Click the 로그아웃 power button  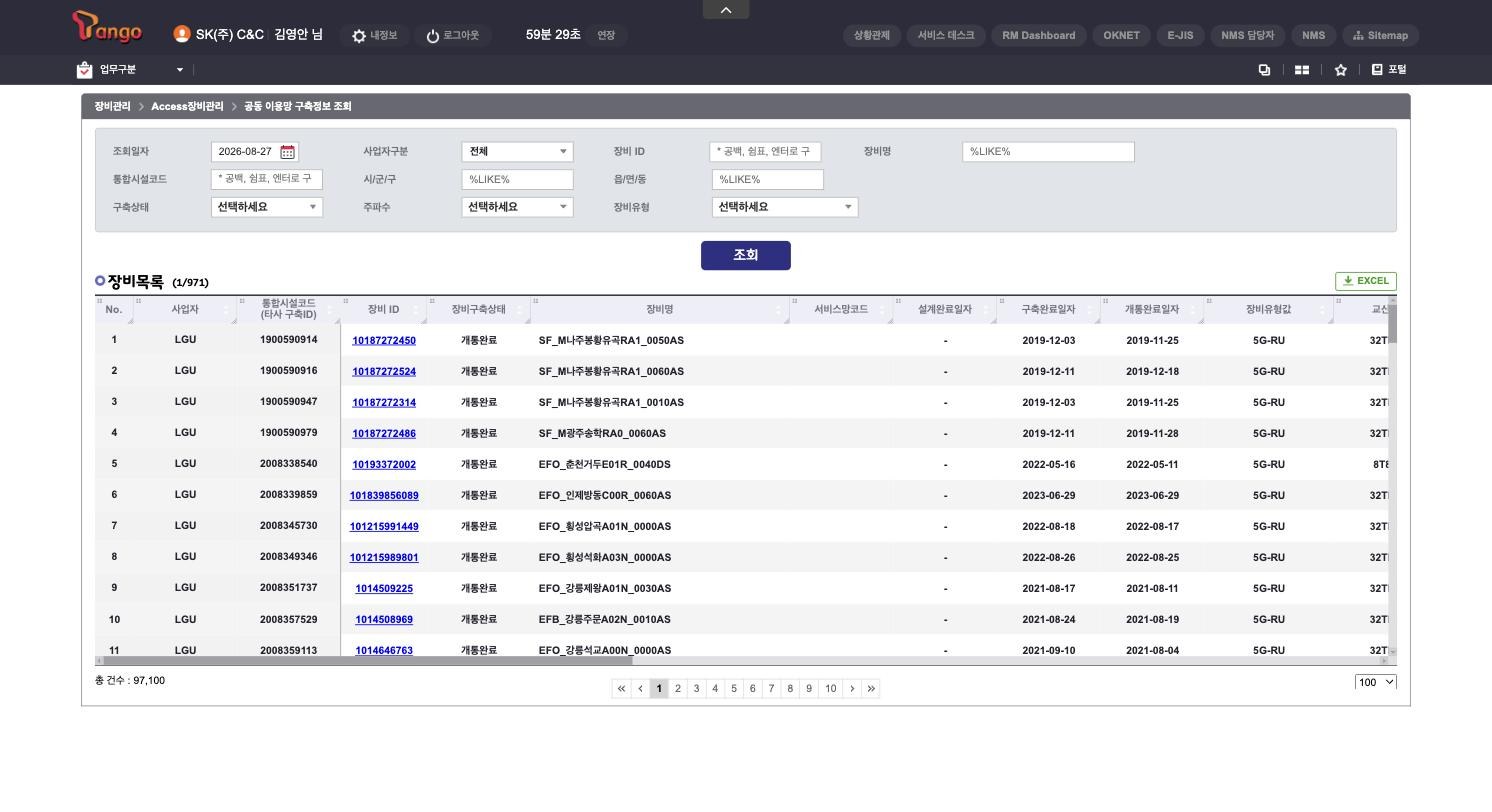tap(452, 36)
